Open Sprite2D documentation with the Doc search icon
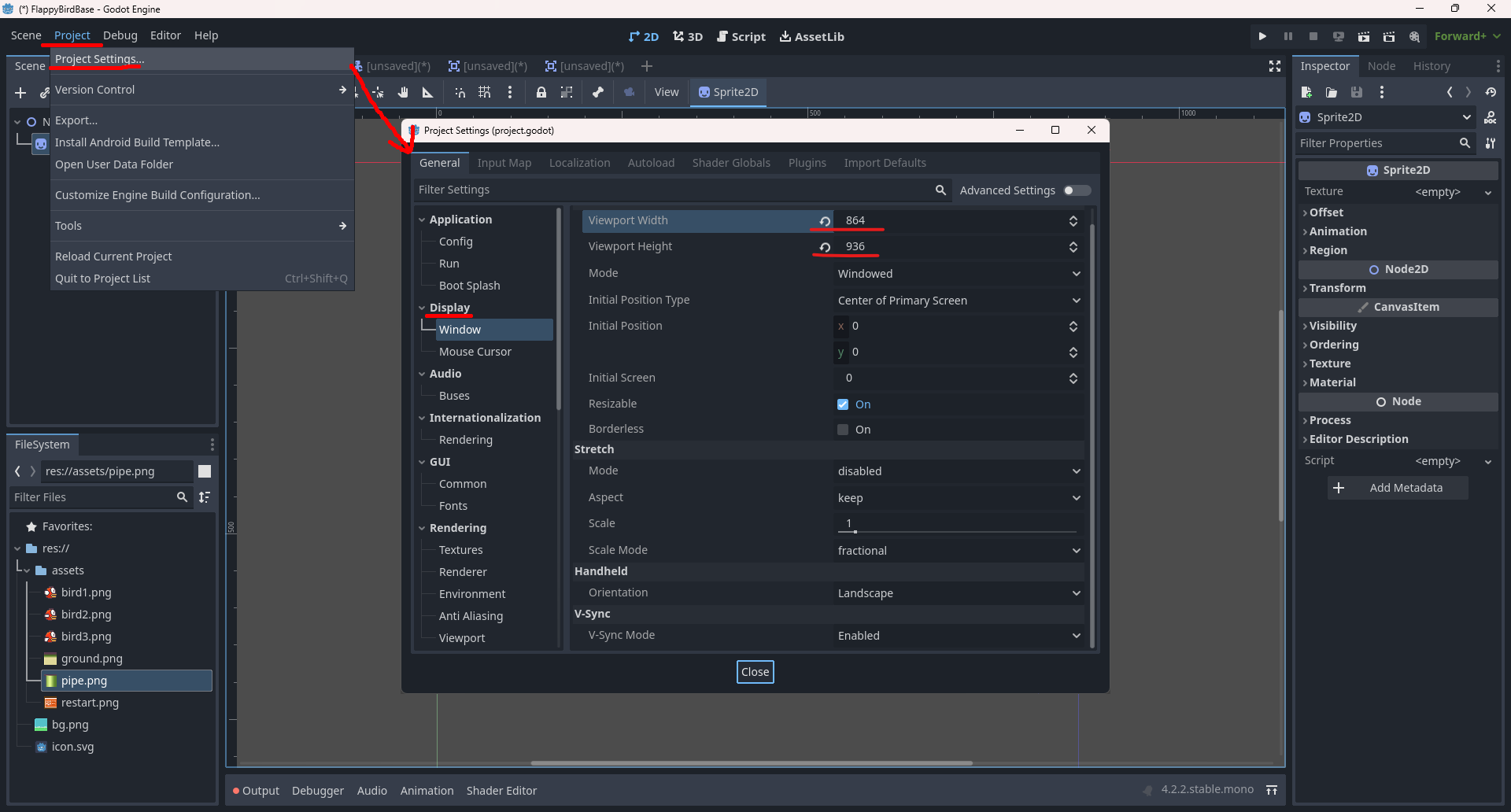 click(x=1491, y=117)
